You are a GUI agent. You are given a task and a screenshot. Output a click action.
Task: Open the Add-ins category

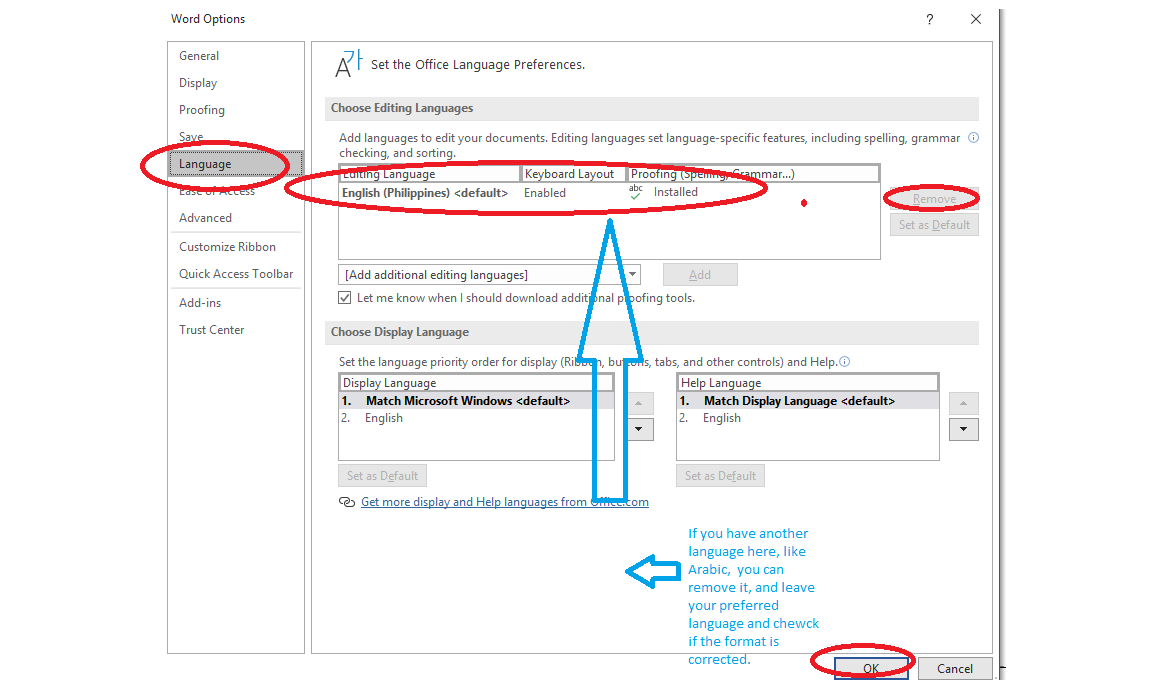click(x=200, y=303)
